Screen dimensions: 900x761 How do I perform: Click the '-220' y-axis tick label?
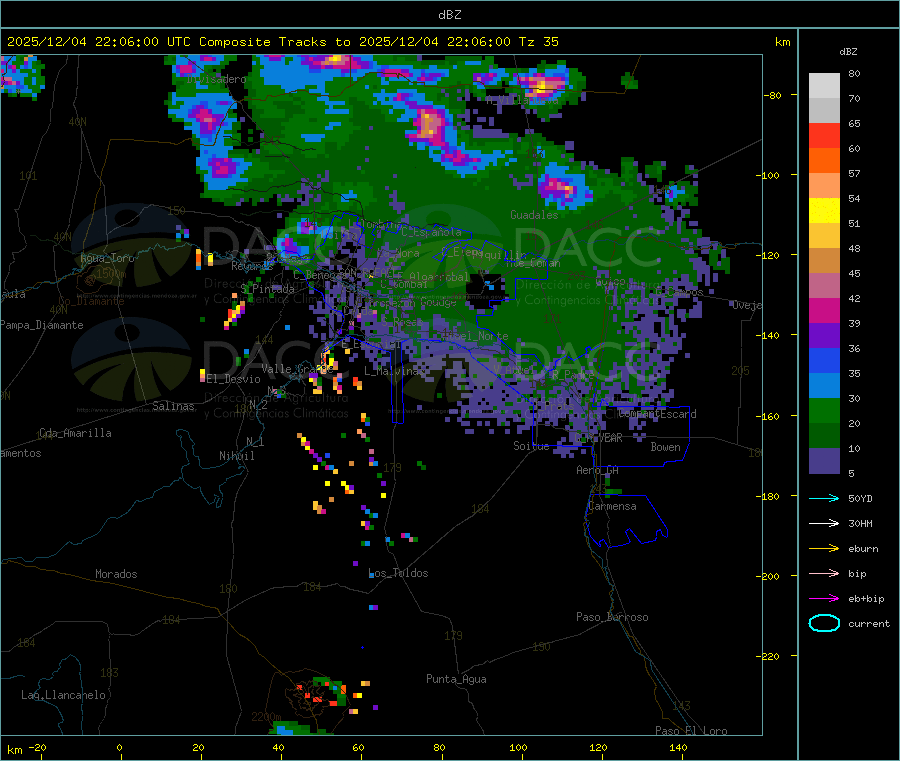769,656
